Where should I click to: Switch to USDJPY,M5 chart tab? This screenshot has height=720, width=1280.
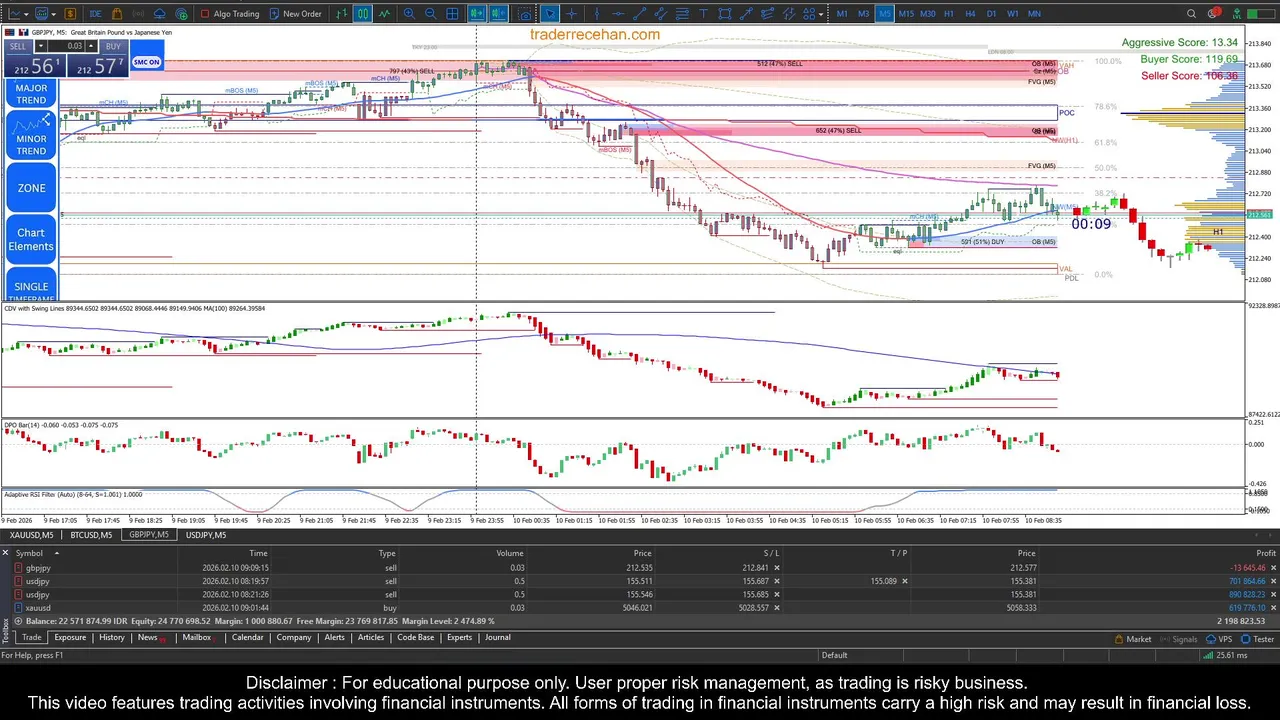click(x=205, y=535)
